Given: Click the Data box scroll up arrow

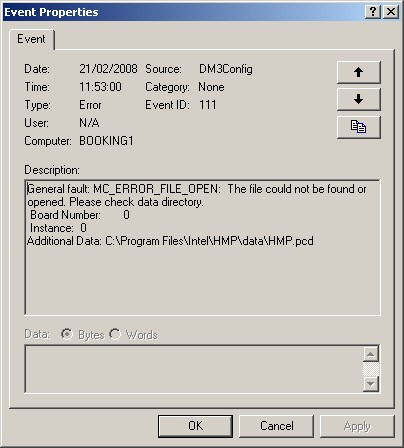Looking at the screenshot, I should (x=371, y=354).
